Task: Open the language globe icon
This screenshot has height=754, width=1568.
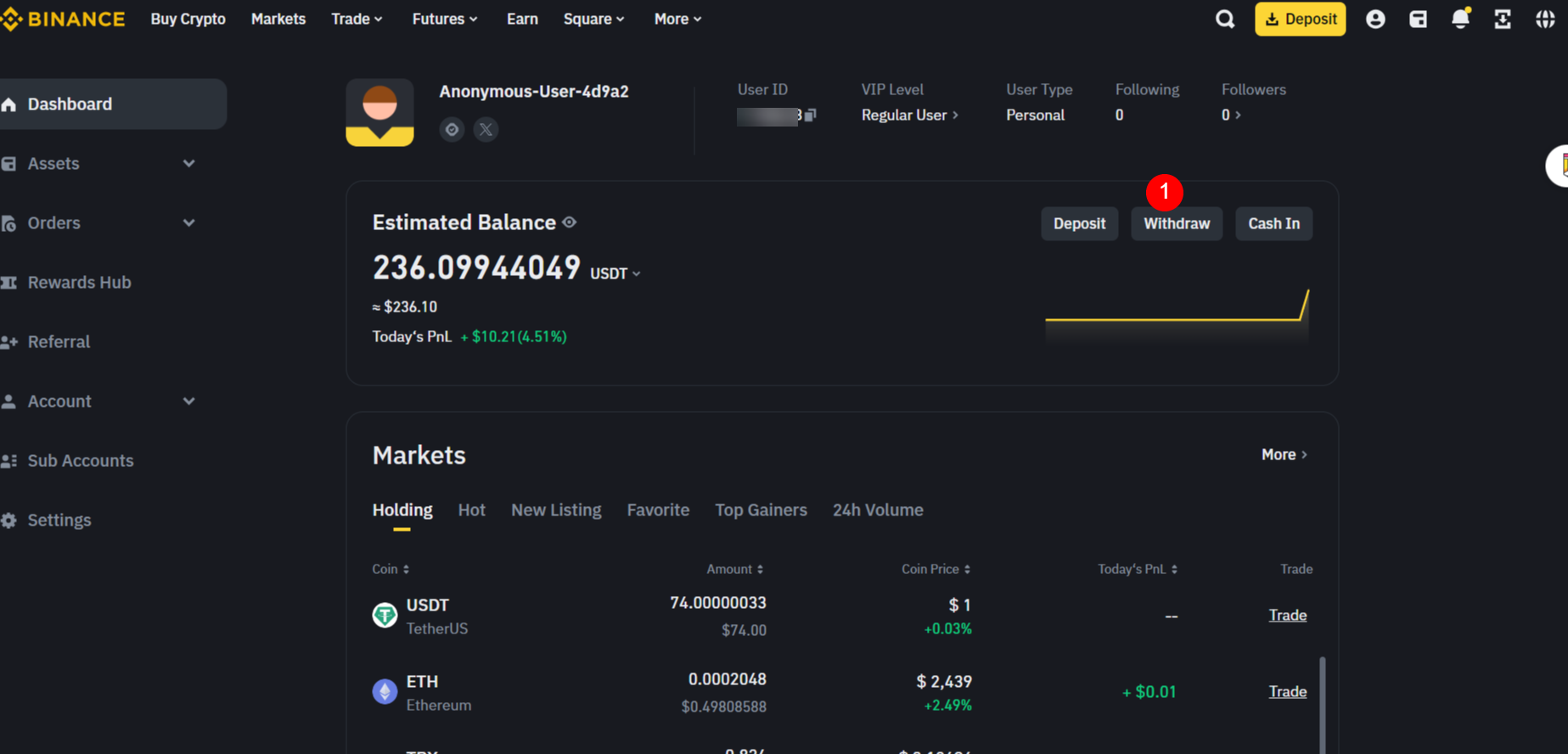Action: [x=1545, y=19]
